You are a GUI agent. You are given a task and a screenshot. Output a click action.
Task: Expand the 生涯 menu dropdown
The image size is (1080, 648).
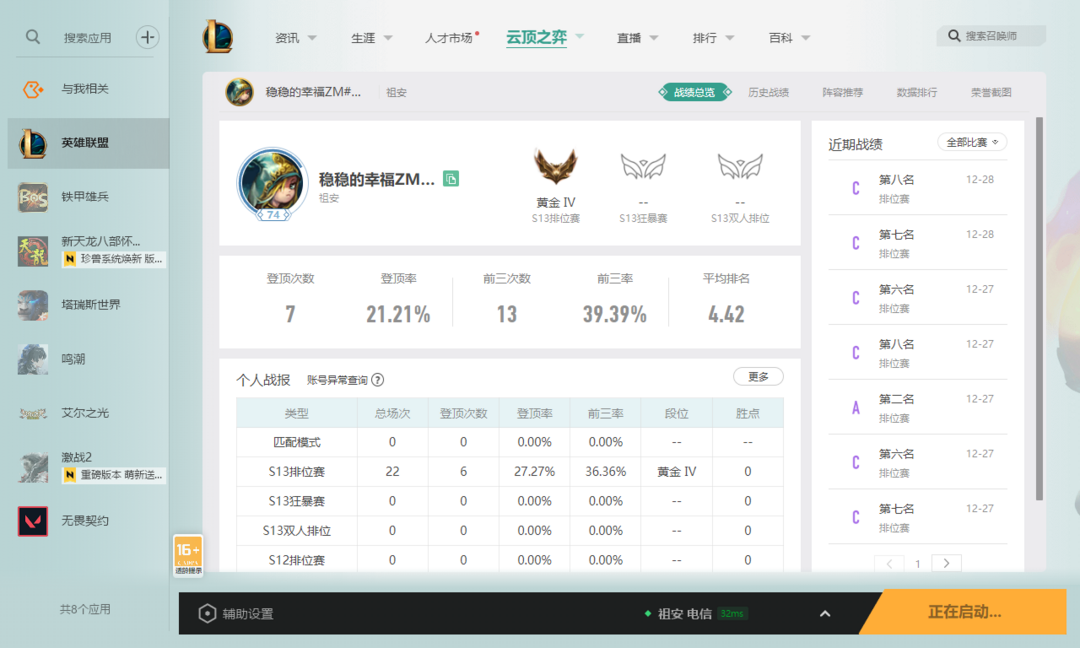(388, 38)
